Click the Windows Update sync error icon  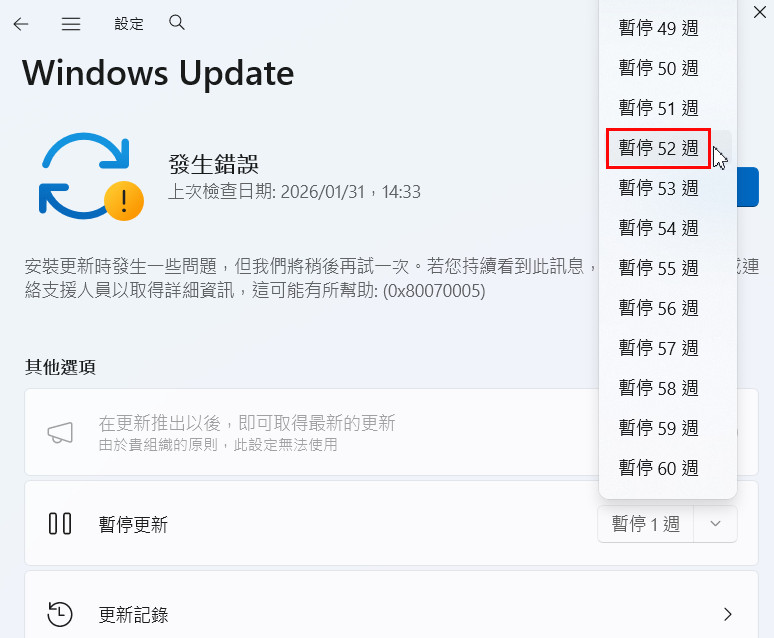(x=91, y=176)
